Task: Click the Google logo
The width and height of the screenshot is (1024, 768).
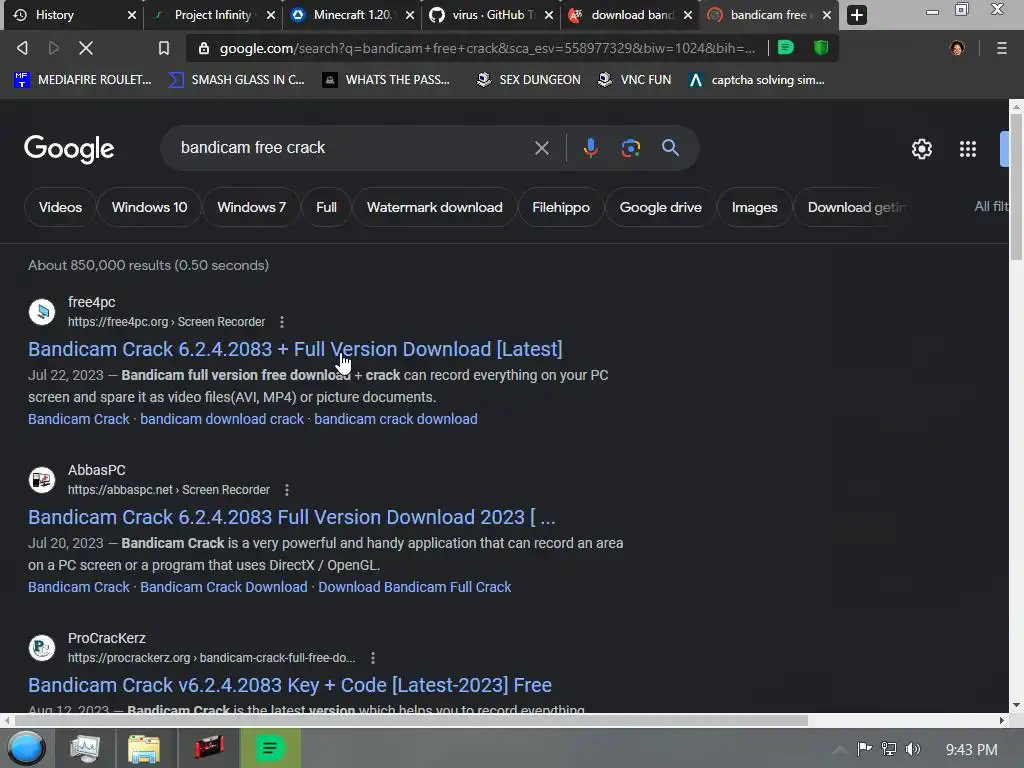Action: [69, 149]
